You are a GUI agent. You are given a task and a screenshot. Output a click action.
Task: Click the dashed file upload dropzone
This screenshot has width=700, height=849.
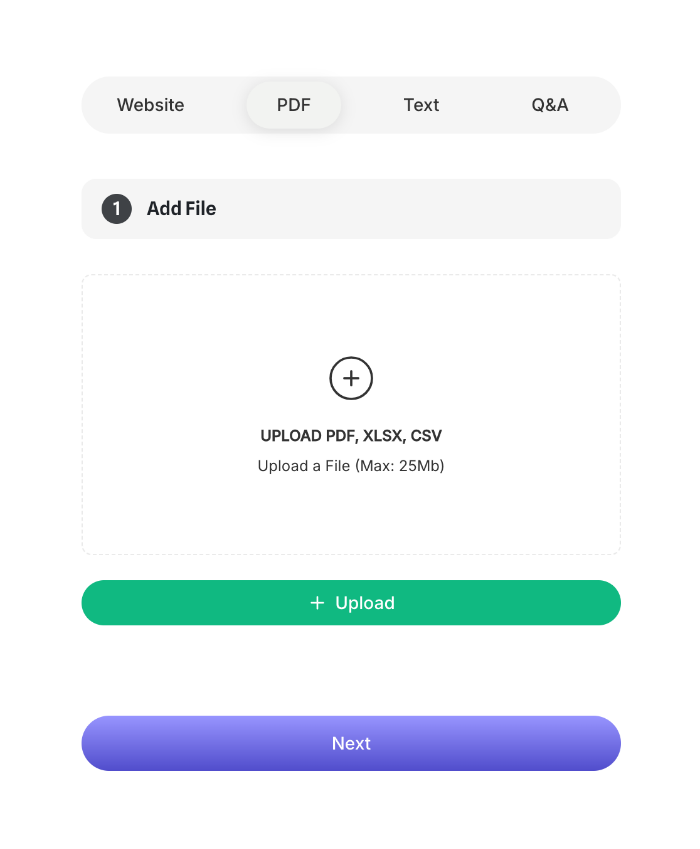tap(351, 414)
